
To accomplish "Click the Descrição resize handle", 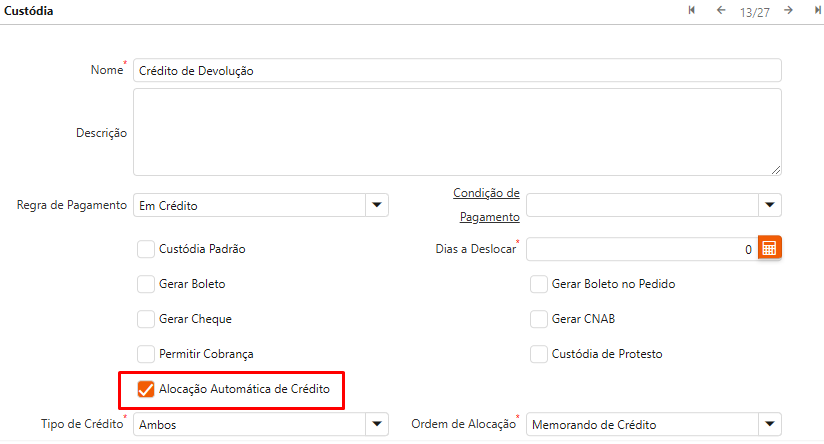I will click(776, 170).
